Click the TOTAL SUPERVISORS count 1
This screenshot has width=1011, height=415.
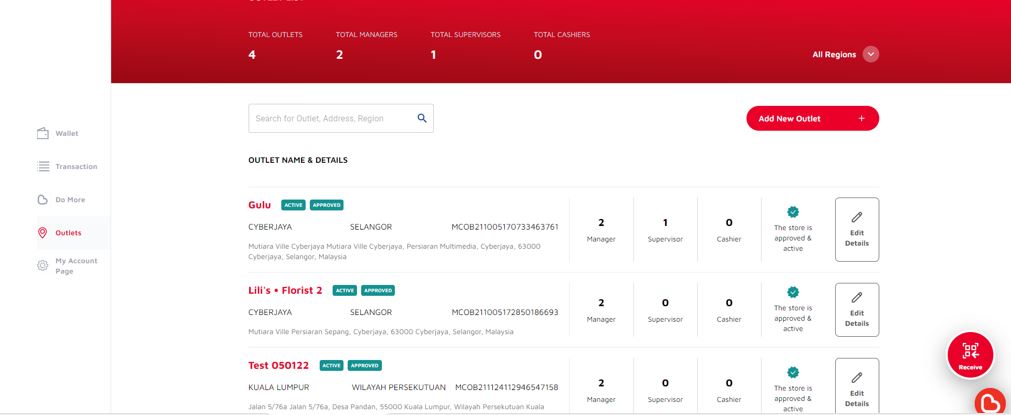[433, 55]
